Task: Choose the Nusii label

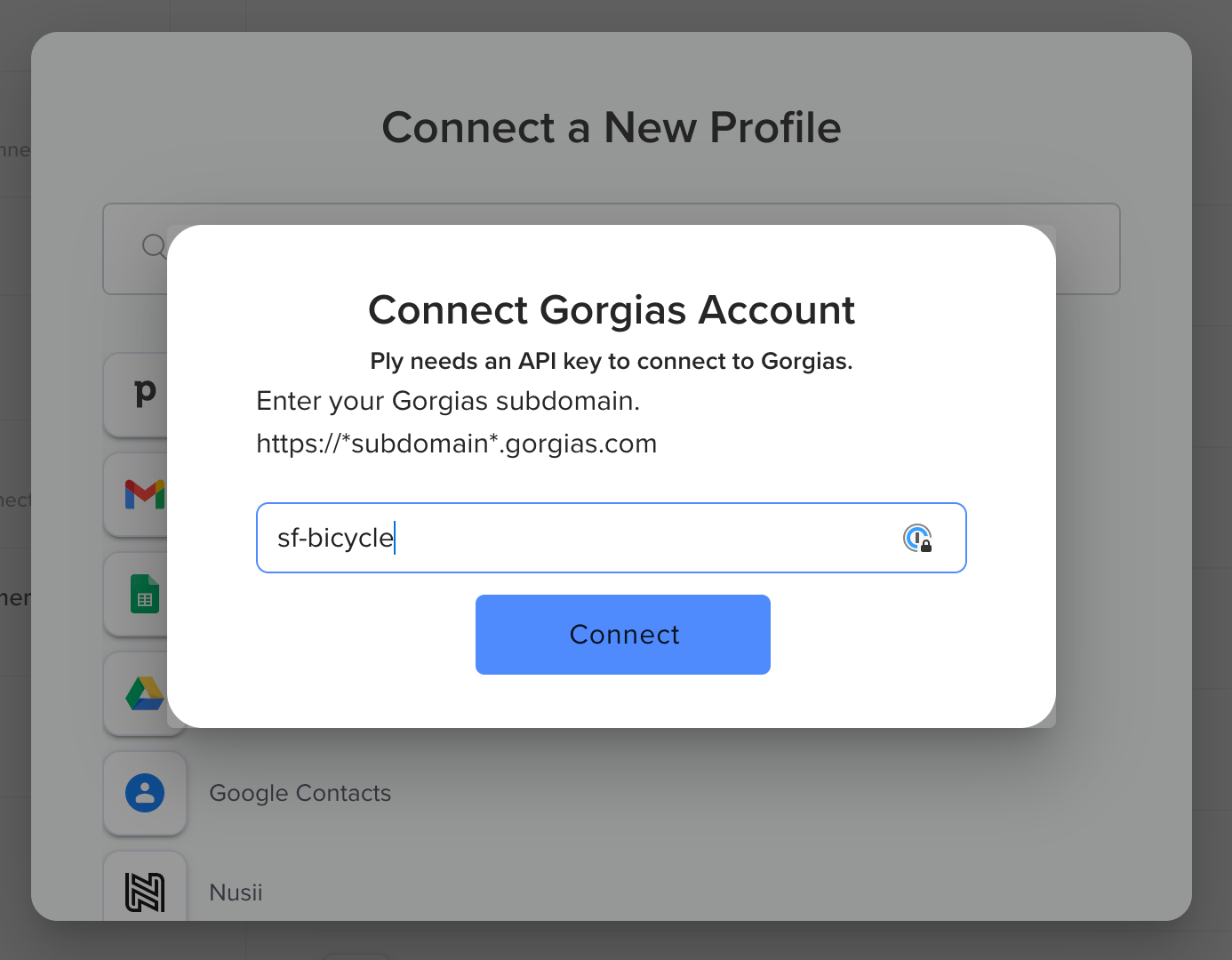Action: click(236, 892)
